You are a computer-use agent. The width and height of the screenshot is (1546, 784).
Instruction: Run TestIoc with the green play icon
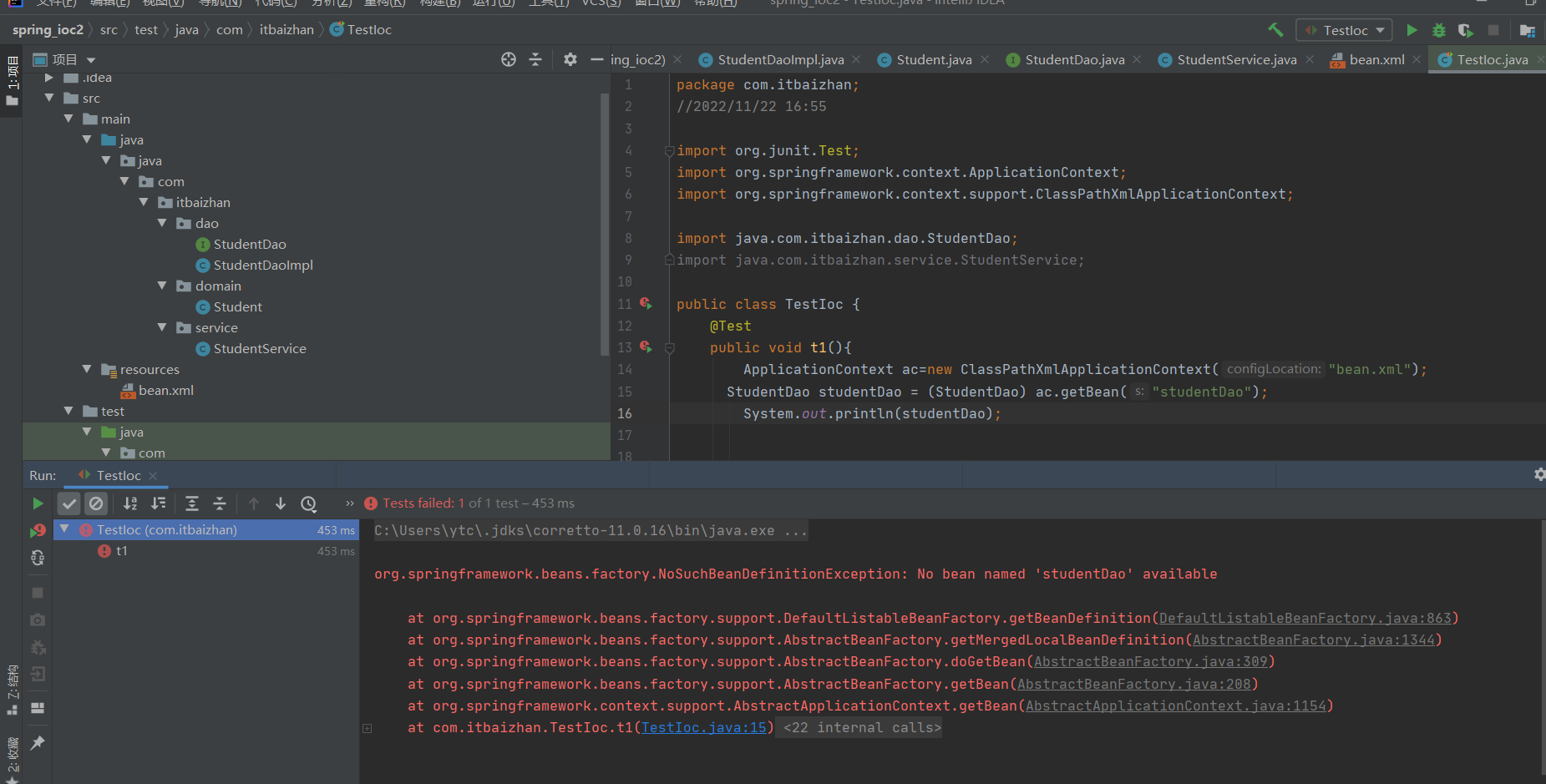click(x=1412, y=30)
